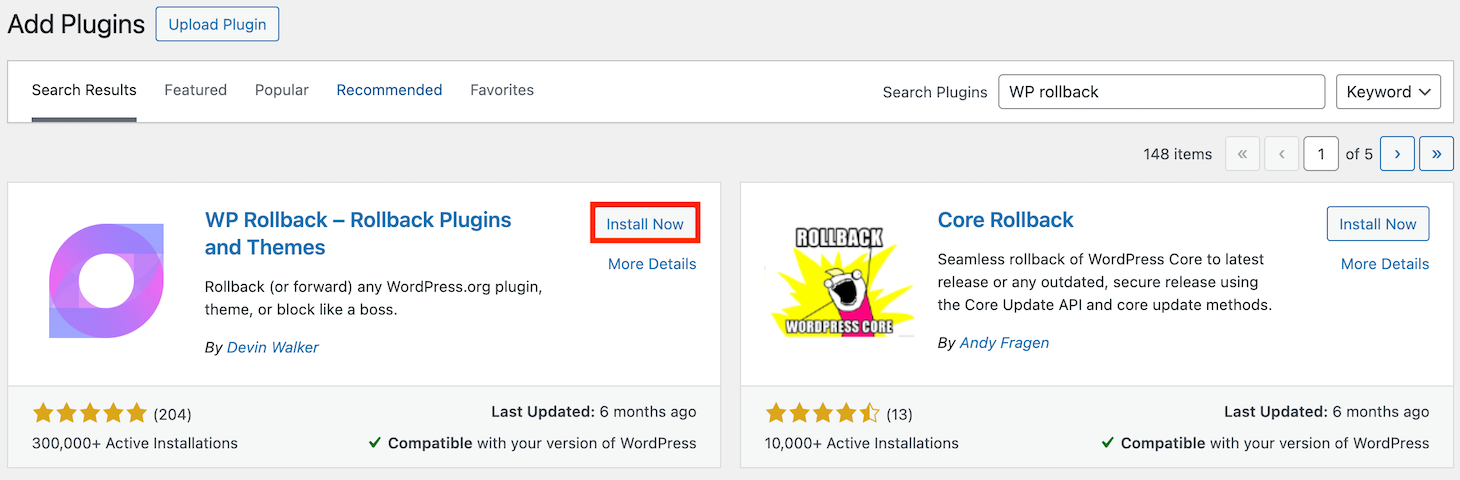This screenshot has width=1460, height=480.
Task: Click Core Rollback star rating
Action: coord(822,413)
